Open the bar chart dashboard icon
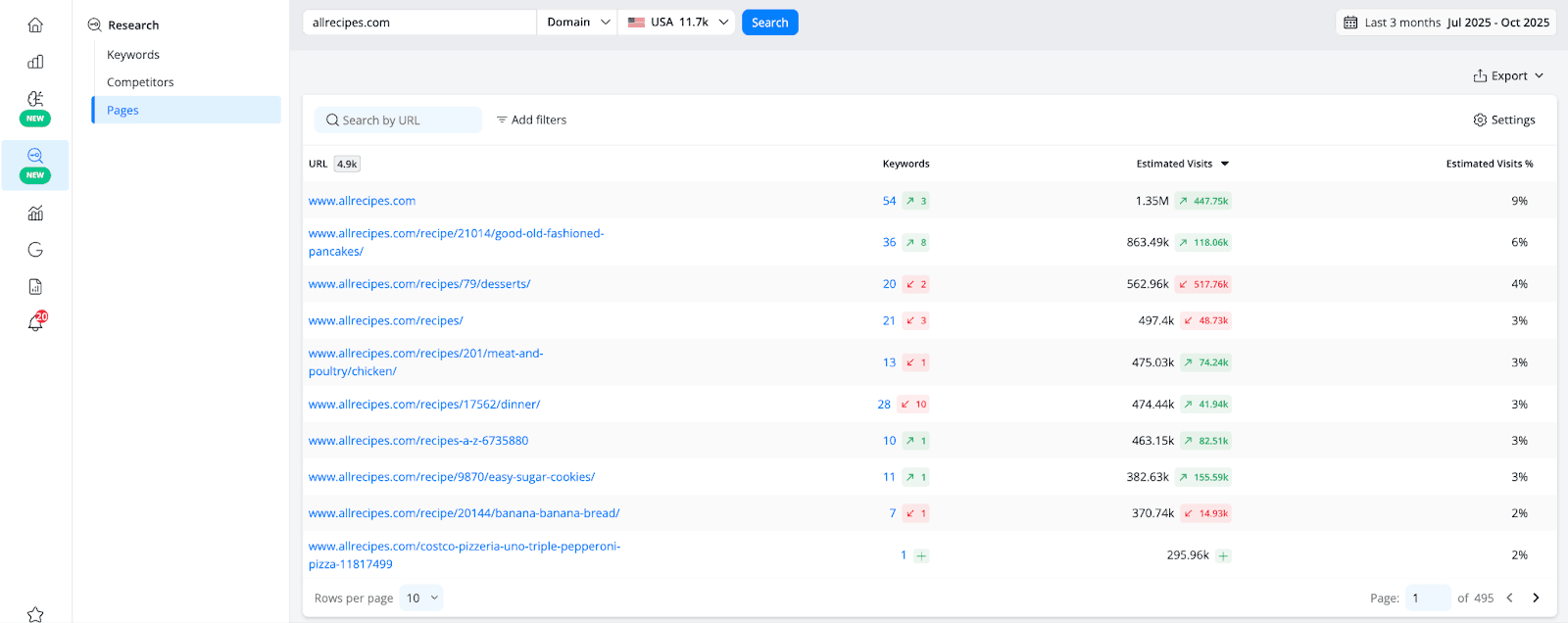1568x623 pixels. 35,62
